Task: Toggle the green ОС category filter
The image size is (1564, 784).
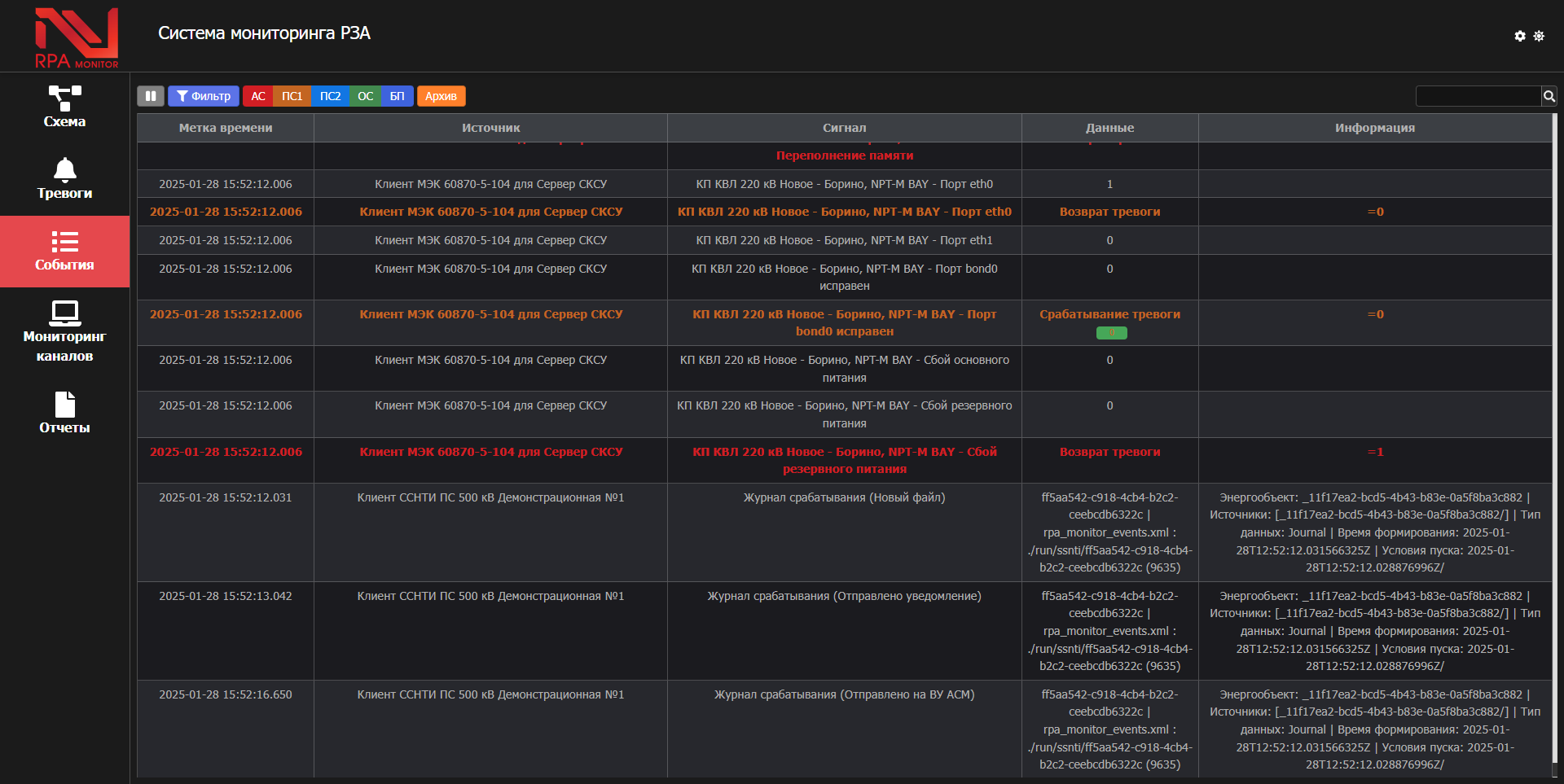Action: (365, 96)
